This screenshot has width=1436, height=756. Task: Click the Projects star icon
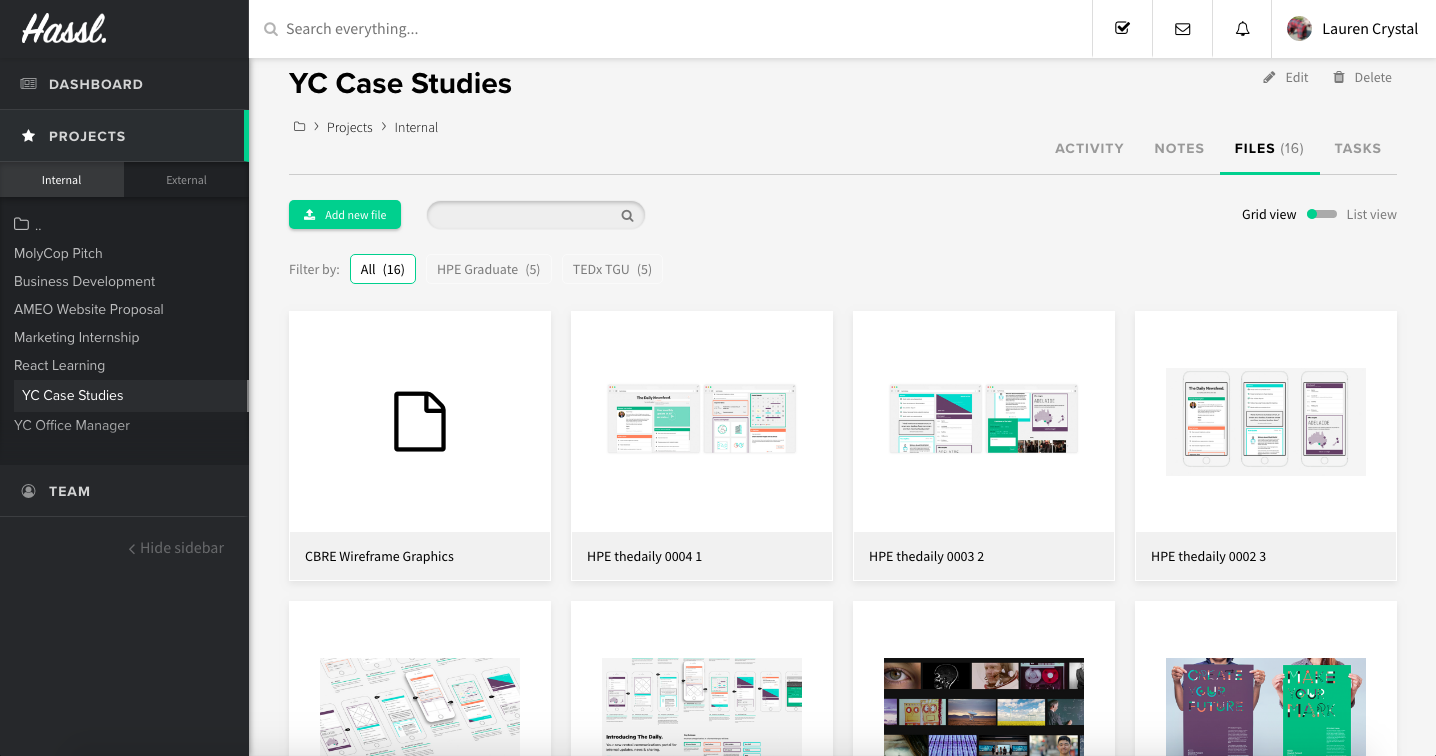pyautogui.click(x=29, y=135)
